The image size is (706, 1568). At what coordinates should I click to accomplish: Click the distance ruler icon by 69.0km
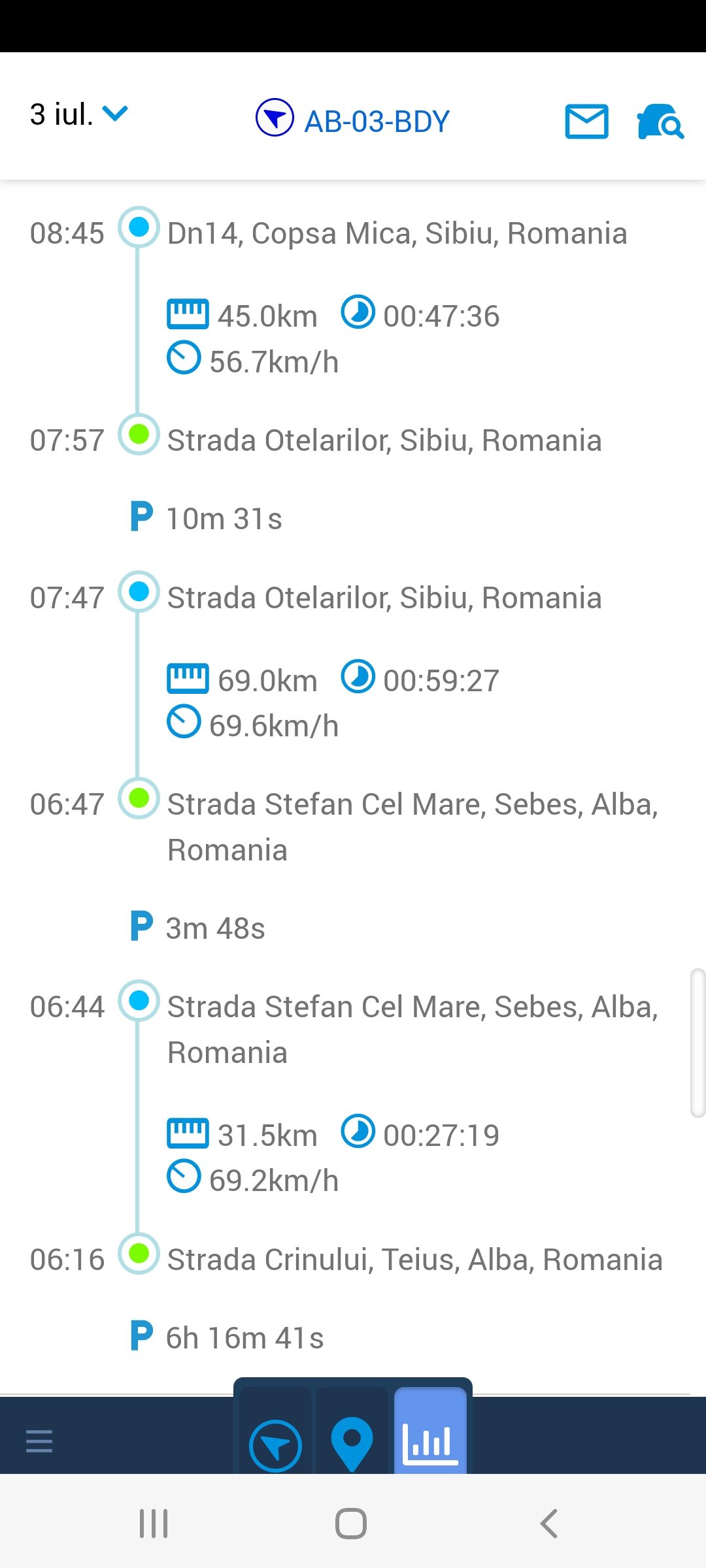[x=188, y=678]
